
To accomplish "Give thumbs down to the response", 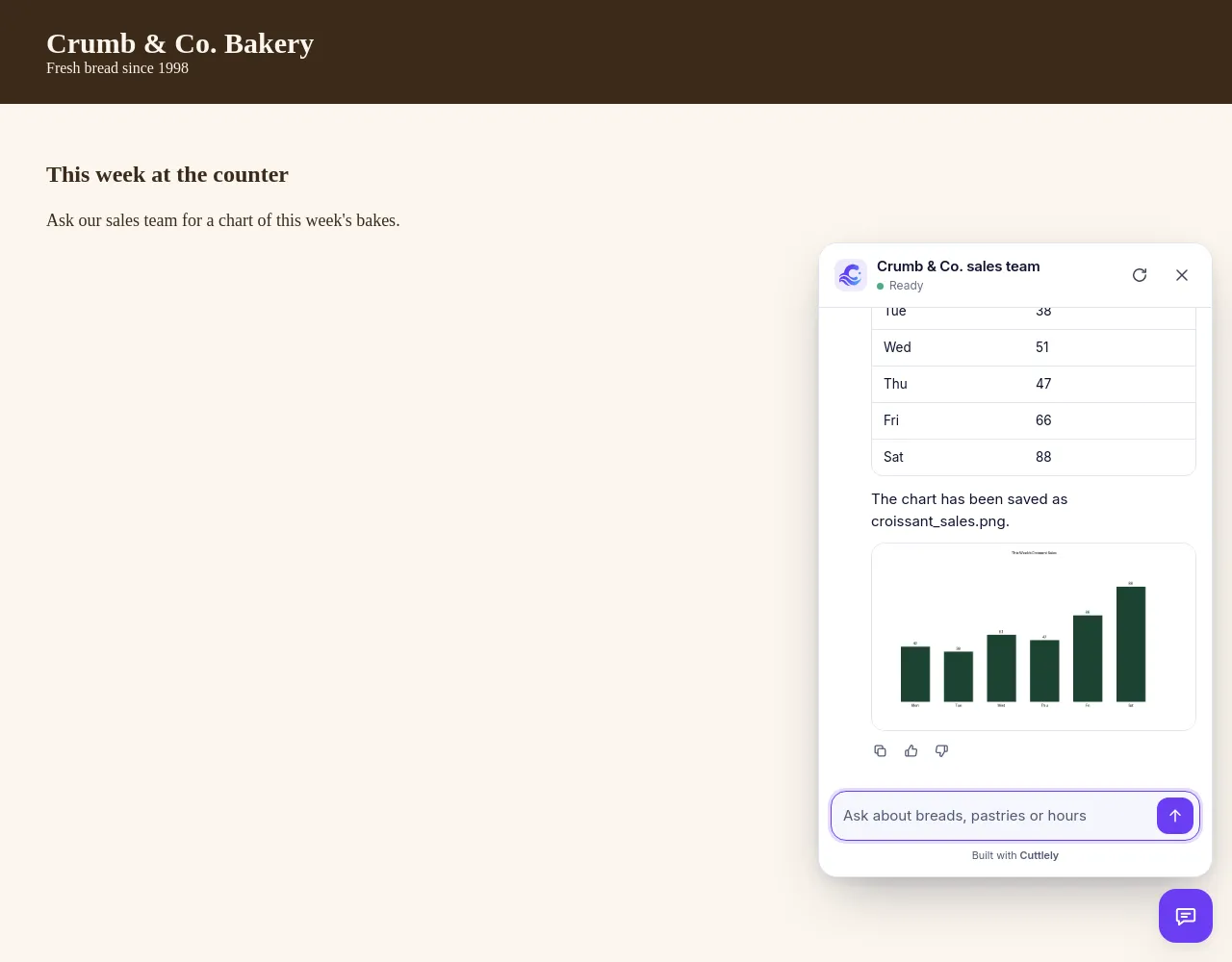I will click(x=941, y=751).
